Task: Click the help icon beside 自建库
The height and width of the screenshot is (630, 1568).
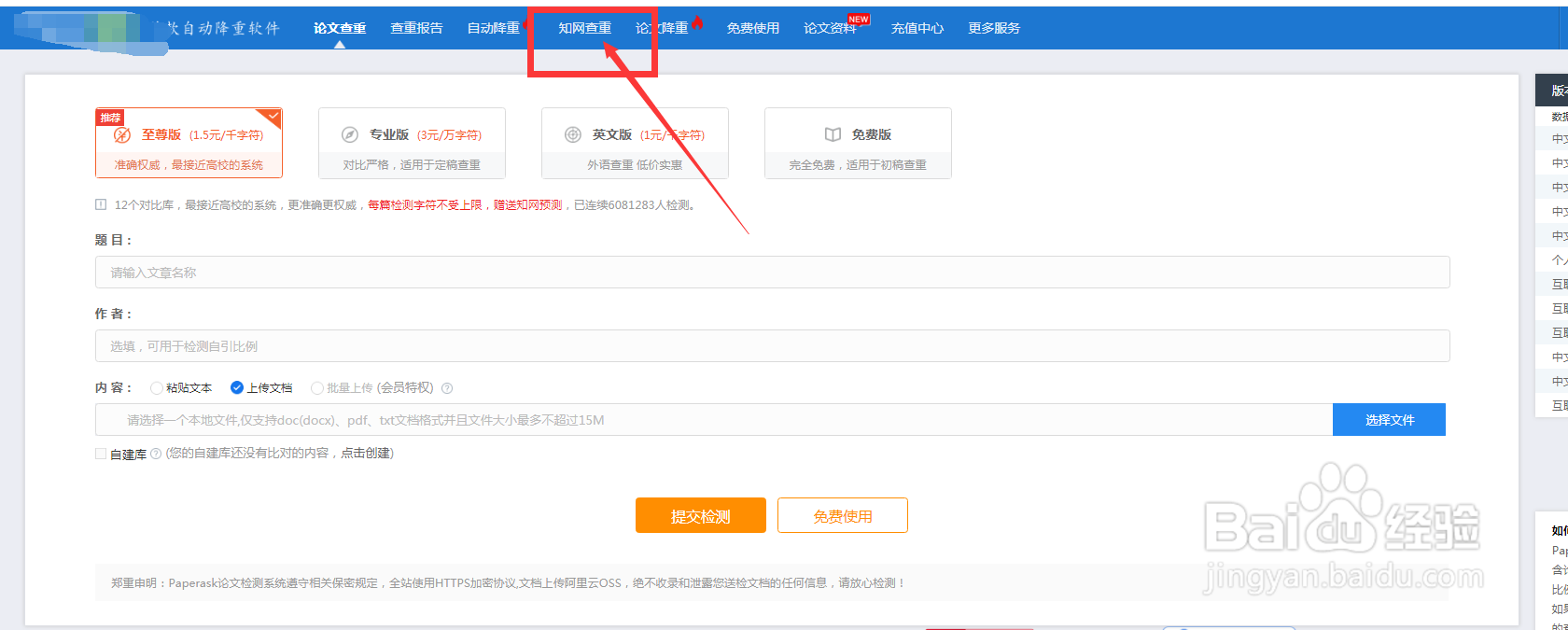Action: click(x=156, y=454)
